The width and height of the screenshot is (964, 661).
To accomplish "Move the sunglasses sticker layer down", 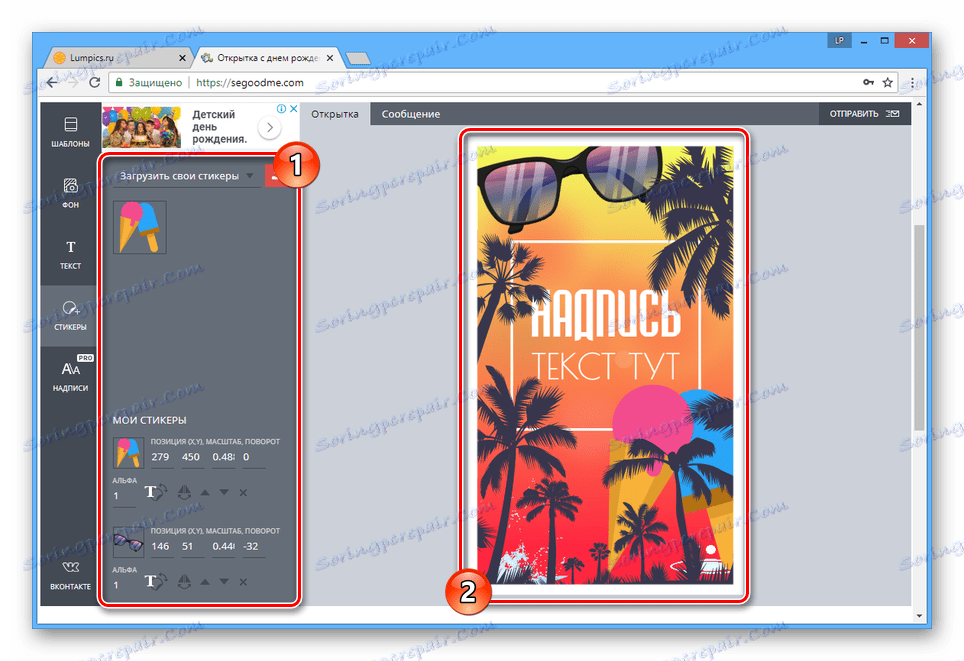I will 224,582.
